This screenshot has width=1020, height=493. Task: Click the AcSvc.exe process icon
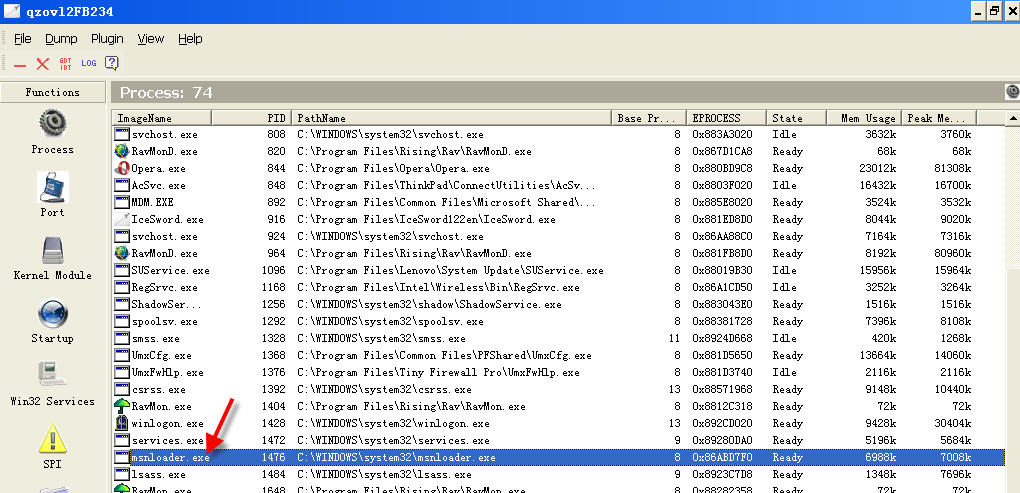[x=121, y=185]
